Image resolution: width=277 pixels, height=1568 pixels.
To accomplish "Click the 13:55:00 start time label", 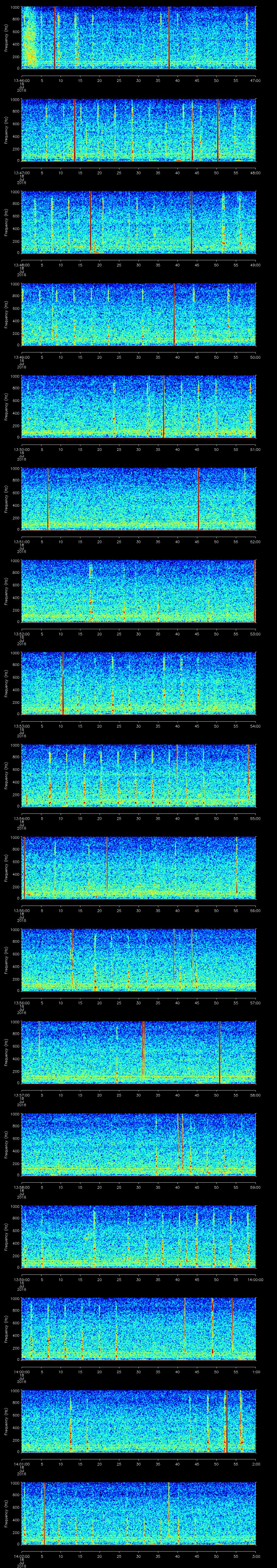I will (x=22, y=910).
